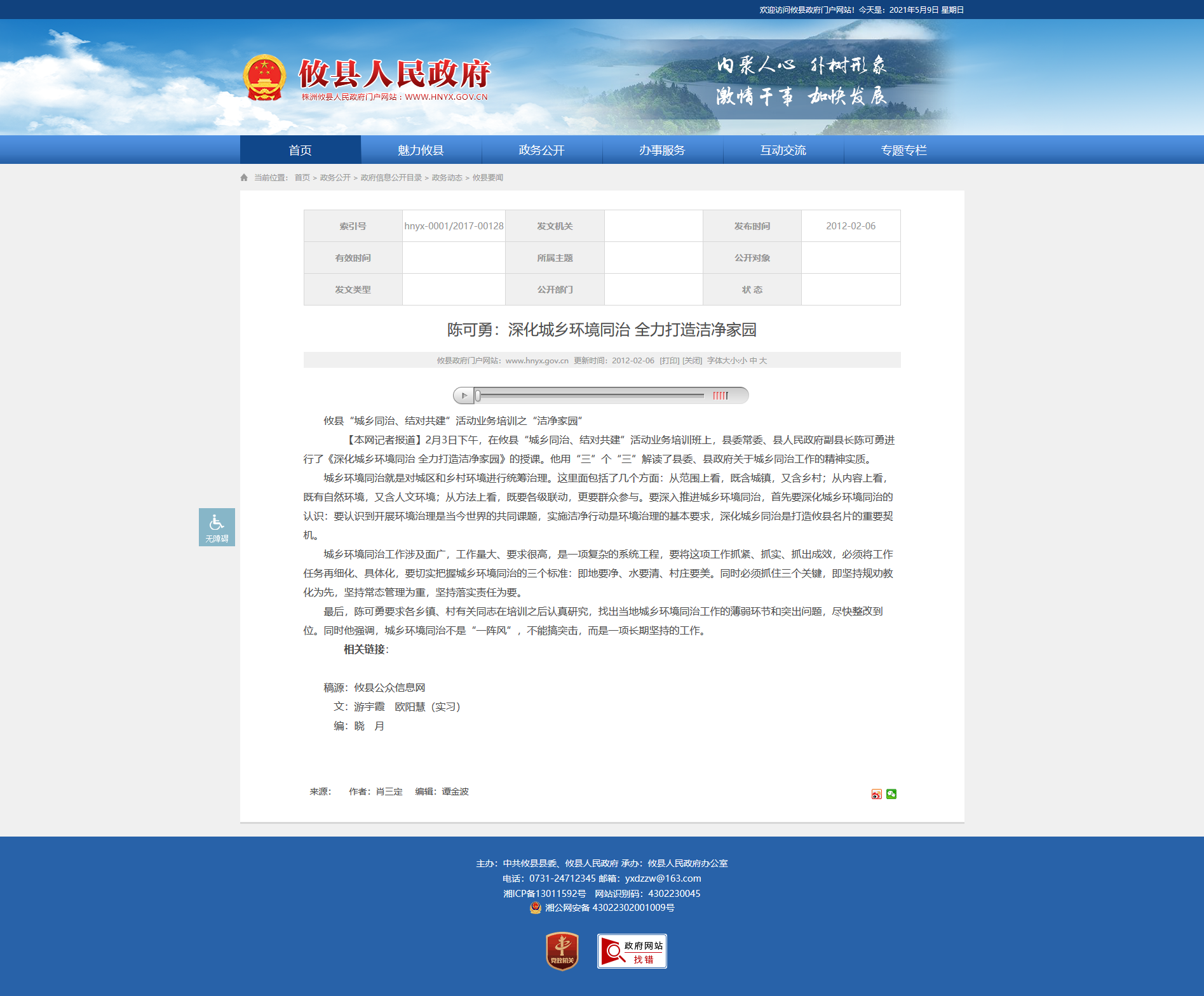
Task: Go to 专题专栏 navigation item
Action: (x=904, y=150)
